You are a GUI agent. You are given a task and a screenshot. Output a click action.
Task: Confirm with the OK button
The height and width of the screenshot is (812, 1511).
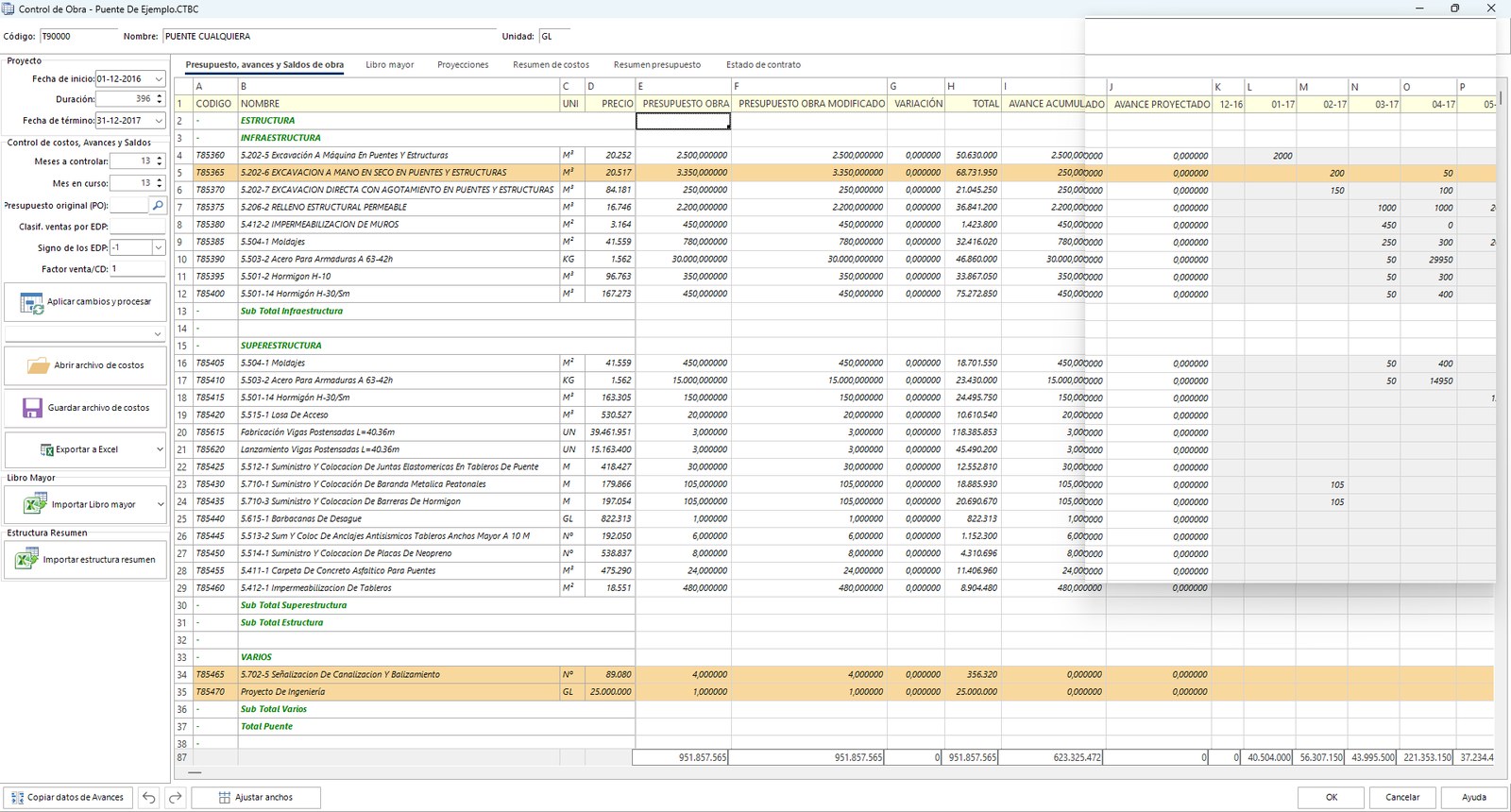point(1332,798)
